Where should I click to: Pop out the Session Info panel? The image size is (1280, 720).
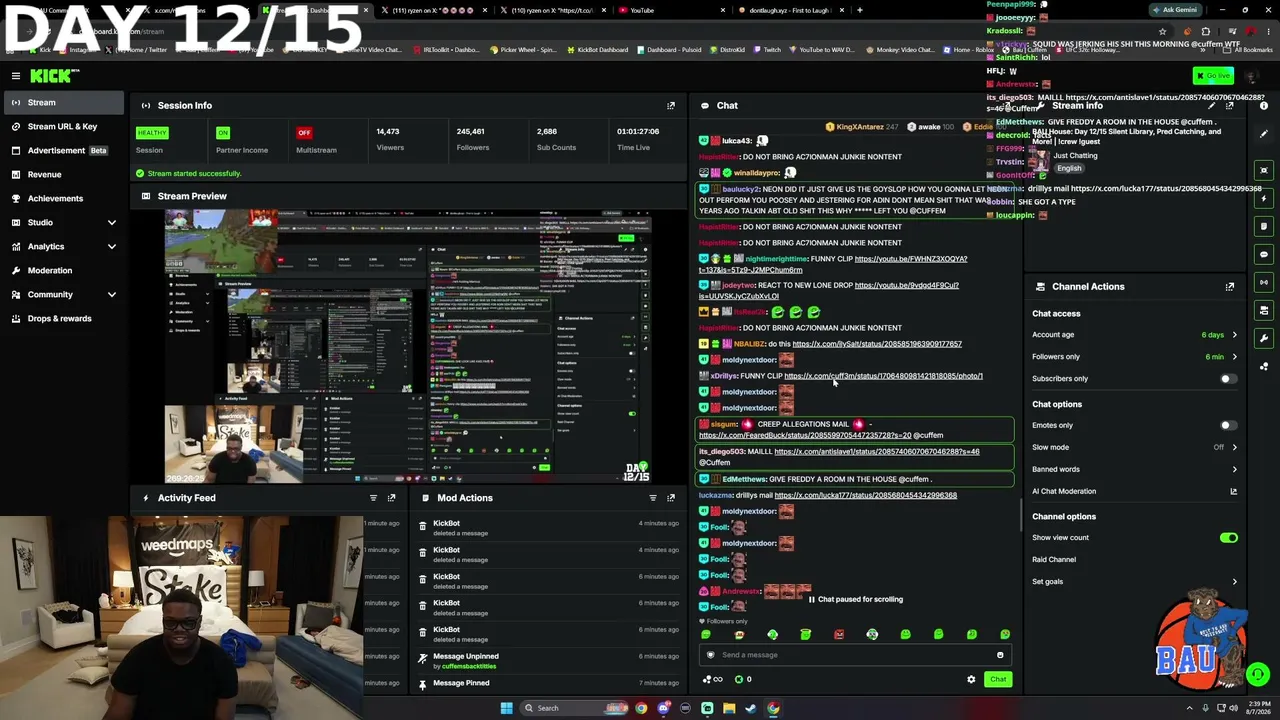point(671,105)
